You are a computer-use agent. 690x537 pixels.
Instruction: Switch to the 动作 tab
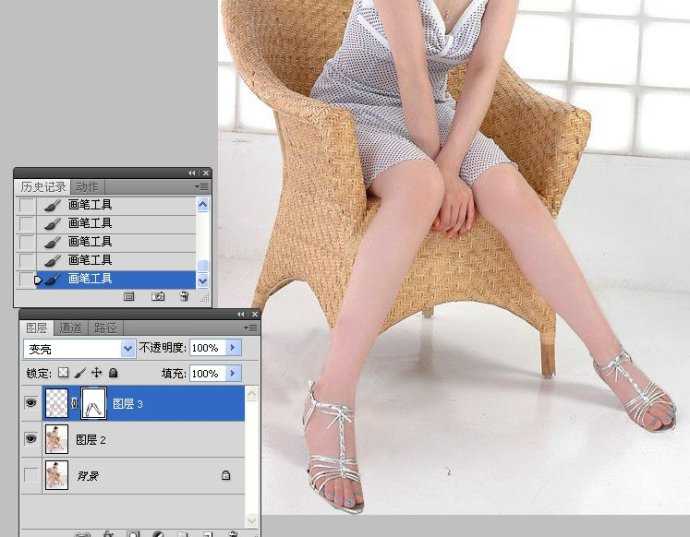(x=87, y=187)
